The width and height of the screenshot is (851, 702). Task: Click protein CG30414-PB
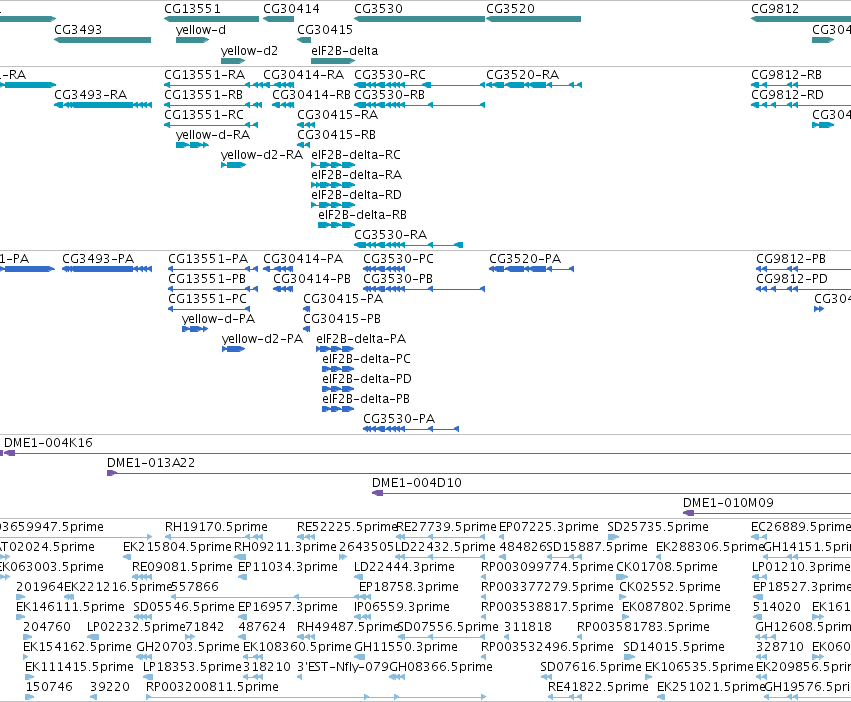coord(312,279)
